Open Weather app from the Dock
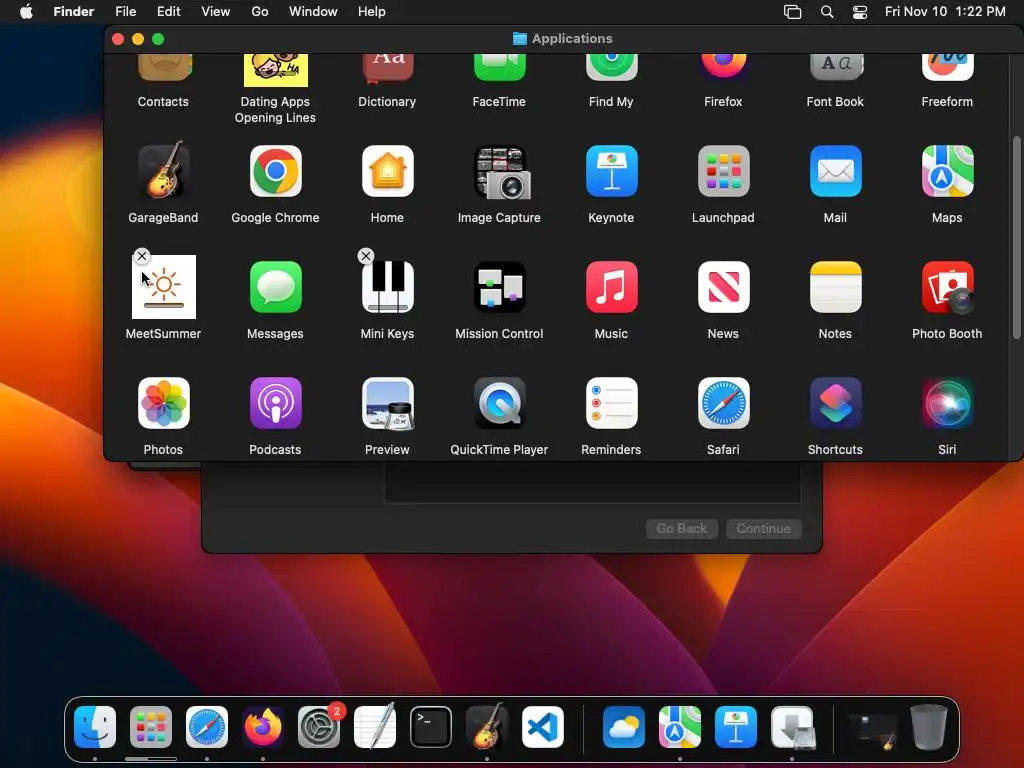The height and width of the screenshot is (768, 1024). (624, 727)
